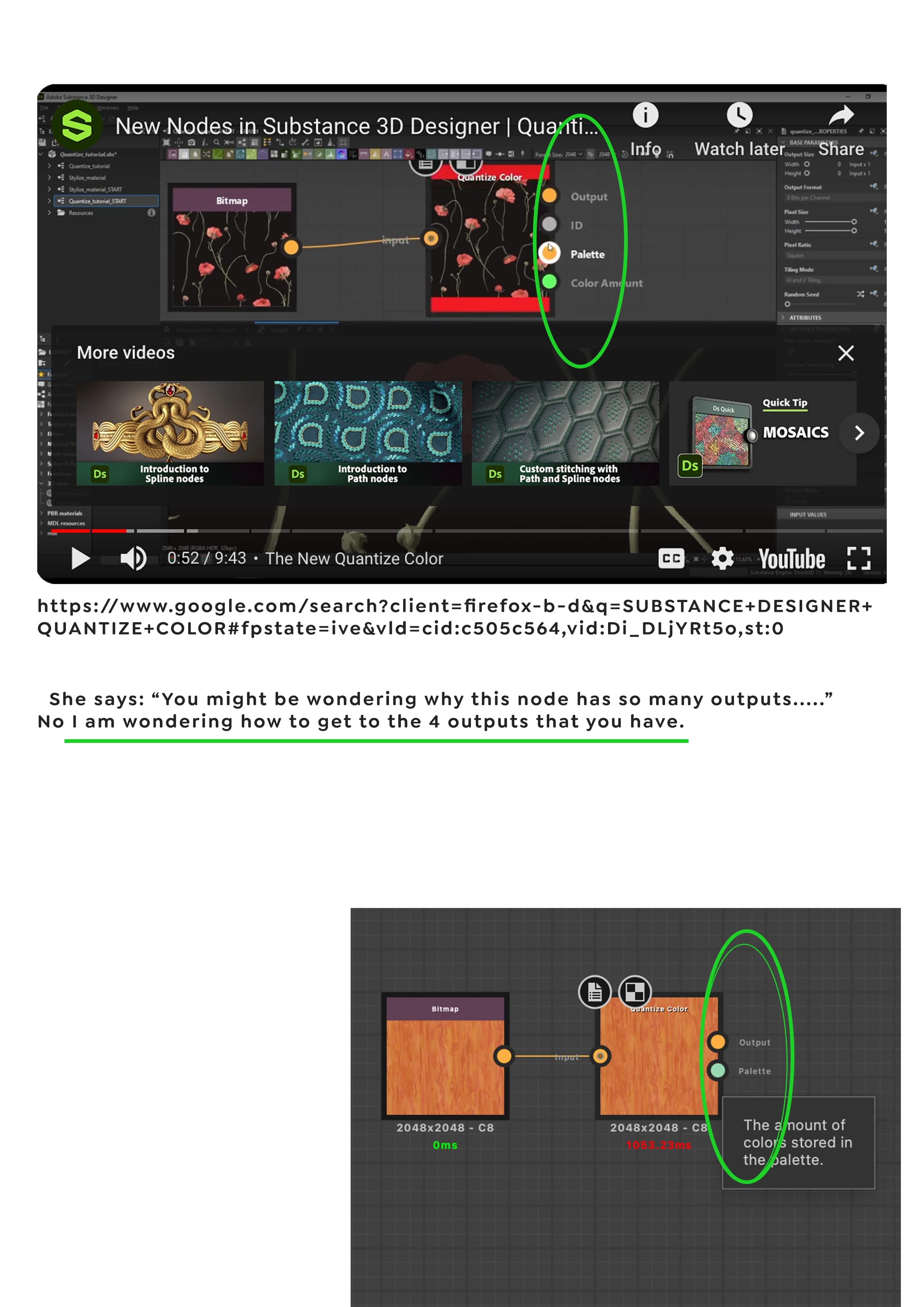This screenshot has height=1307, width=924.
Task: Show next videos with the right chevron
Action: [x=859, y=433]
